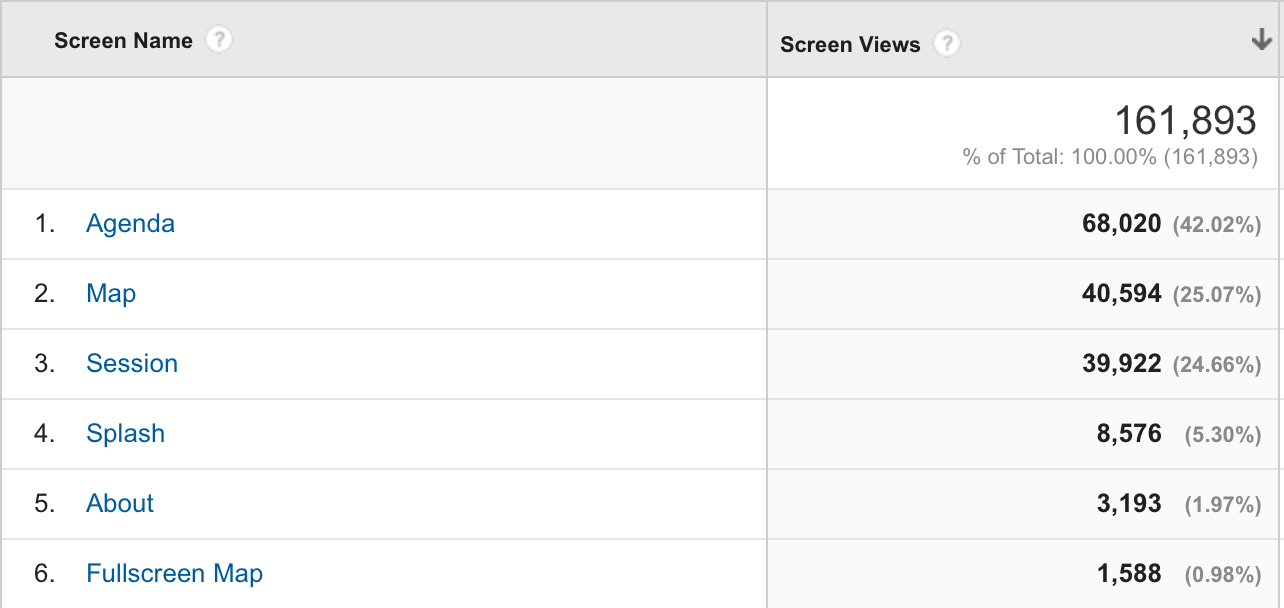Click the 1,588 views value for Fullscreen Map

[1129, 574]
